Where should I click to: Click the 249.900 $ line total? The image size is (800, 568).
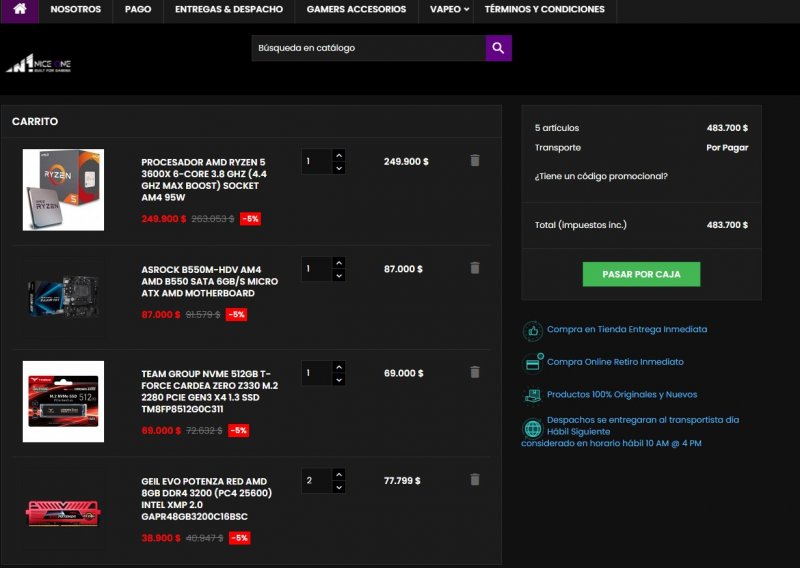(406, 161)
